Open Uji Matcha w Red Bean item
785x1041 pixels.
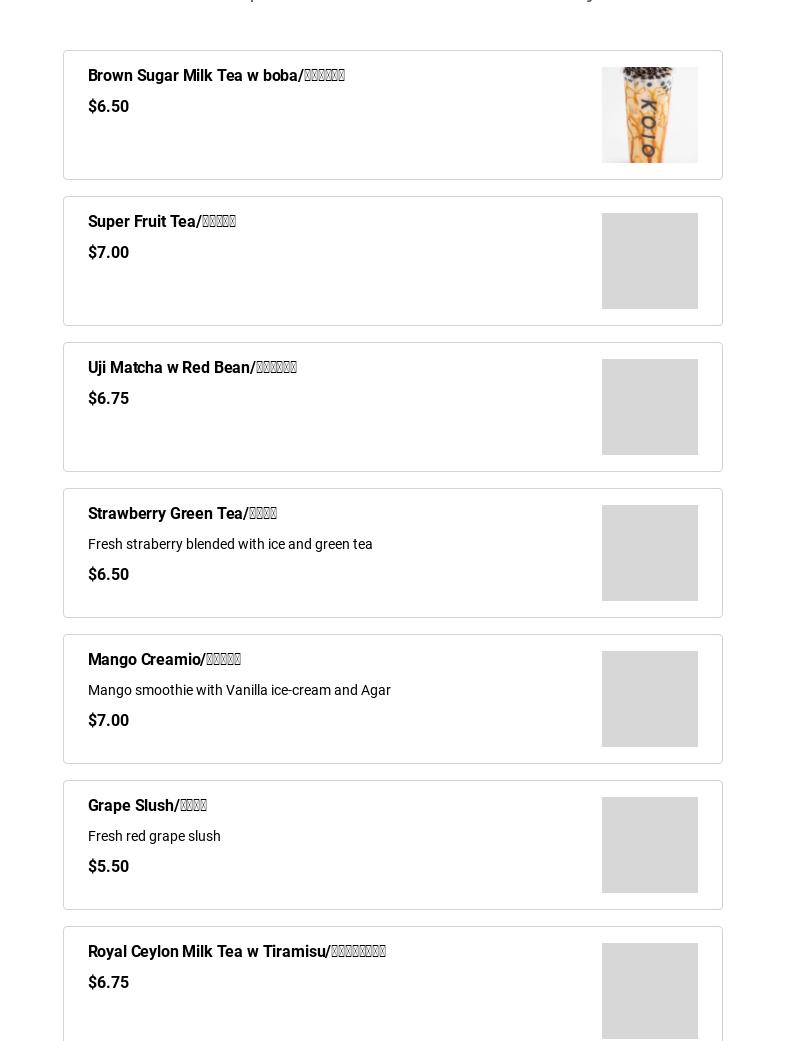(x=192, y=368)
